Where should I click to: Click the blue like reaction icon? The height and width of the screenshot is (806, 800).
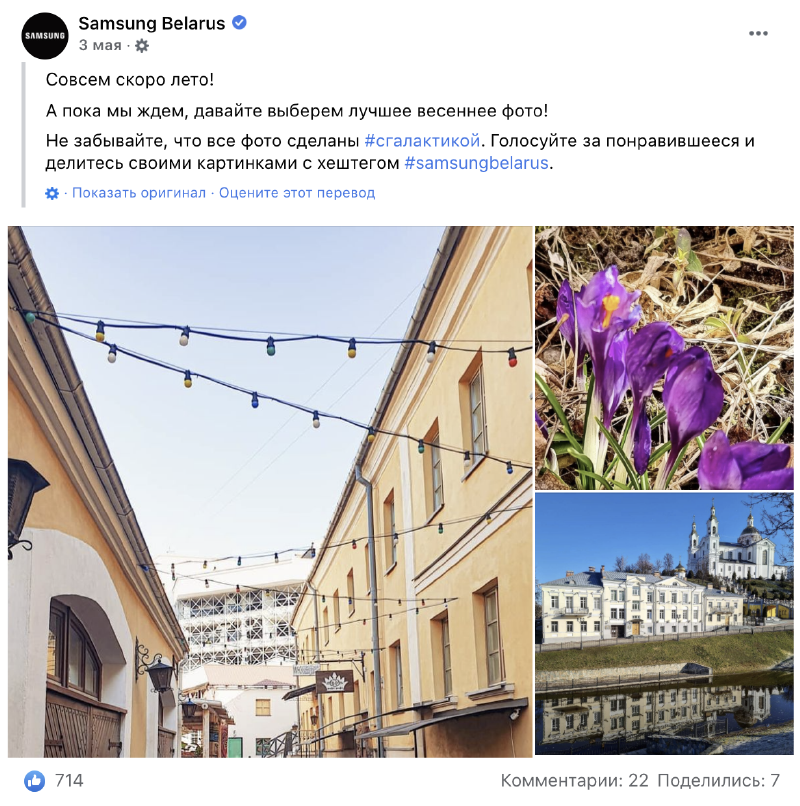tap(34, 781)
